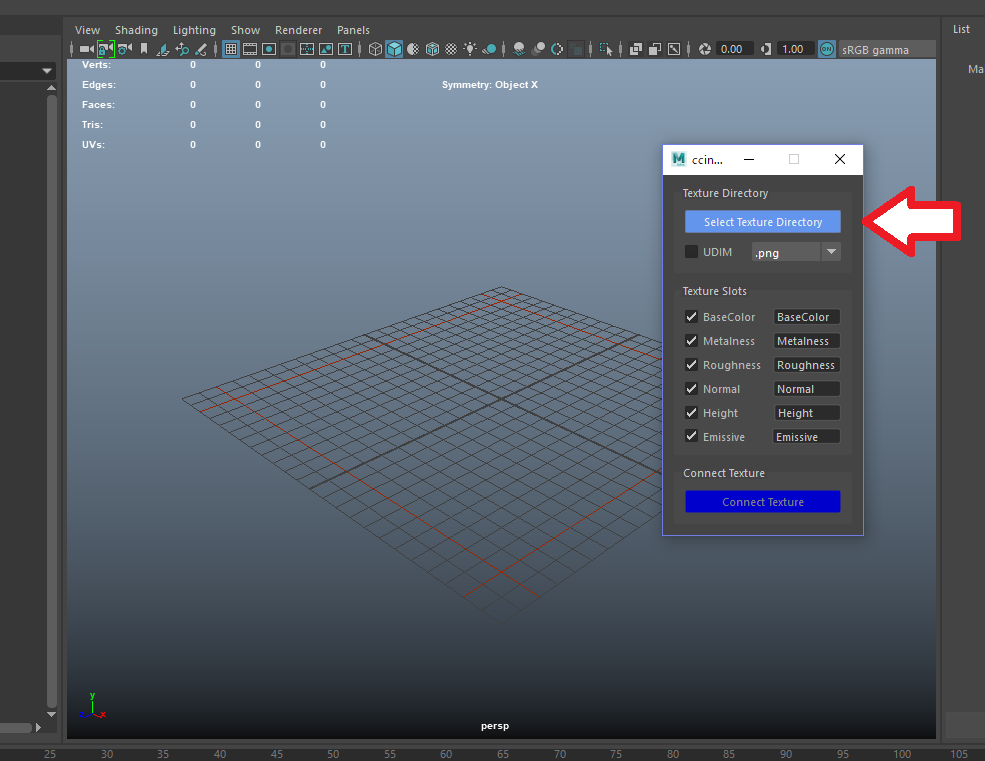The width and height of the screenshot is (985, 761).
Task: Uncheck the Emissive texture slot
Action: tap(691, 437)
